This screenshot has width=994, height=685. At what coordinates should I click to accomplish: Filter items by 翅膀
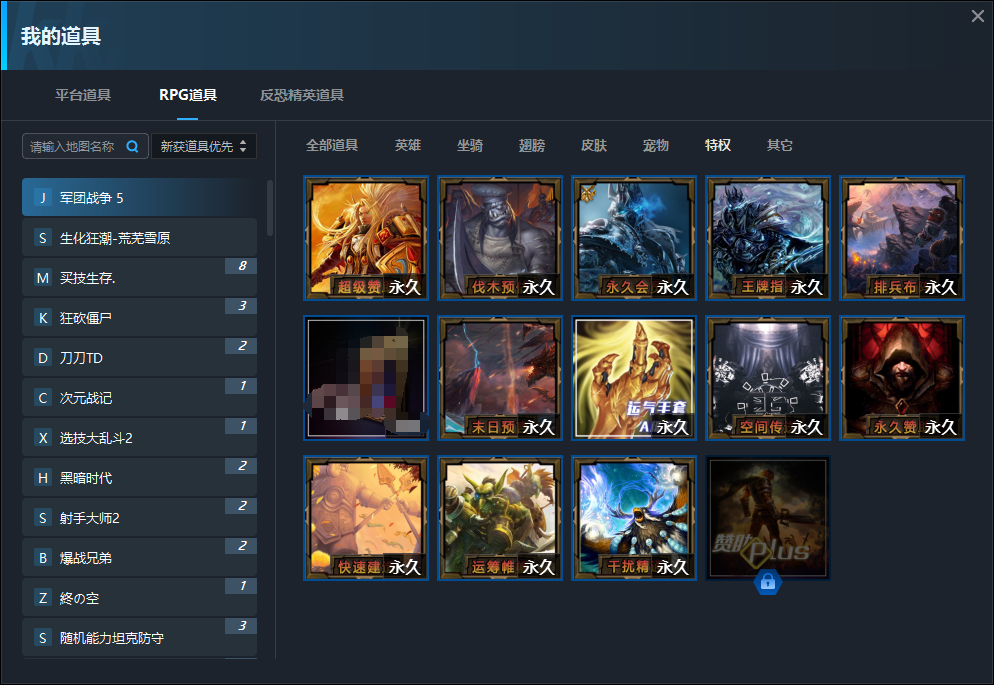click(x=532, y=145)
